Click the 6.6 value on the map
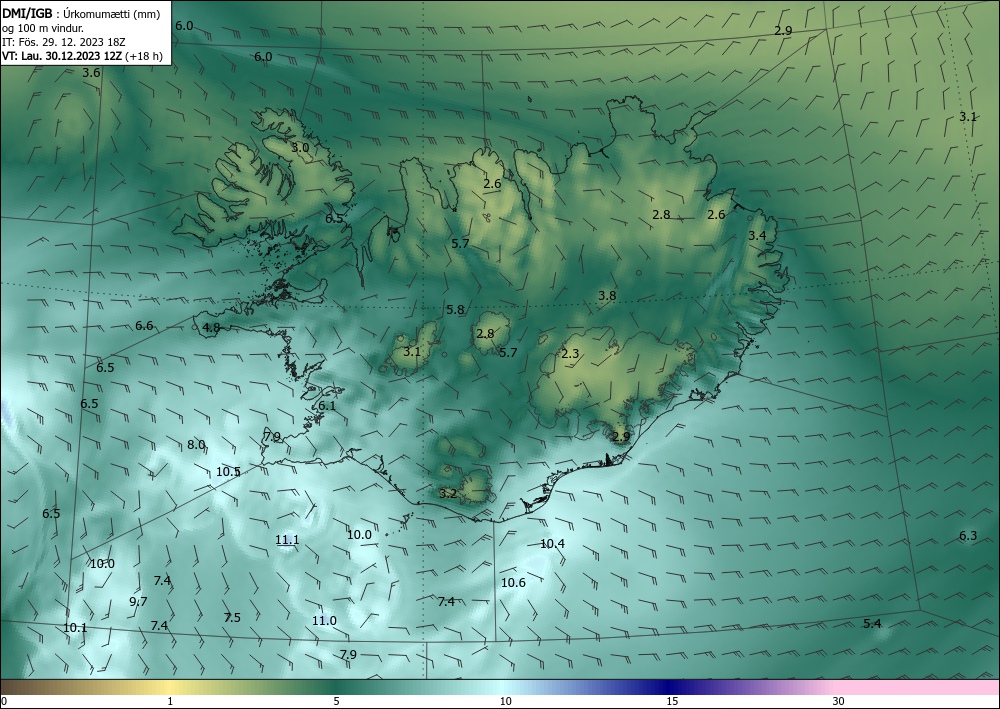The height and width of the screenshot is (709, 1000). [144, 326]
